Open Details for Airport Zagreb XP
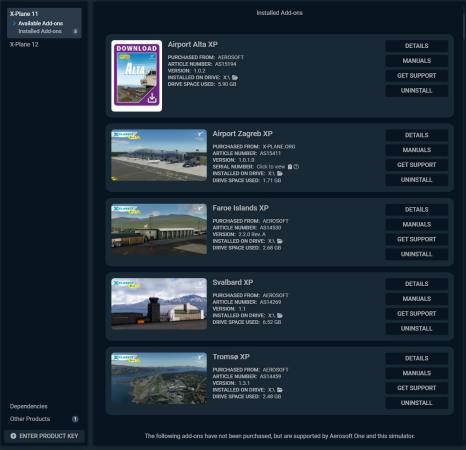This screenshot has height=450, width=466. click(x=417, y=135)
